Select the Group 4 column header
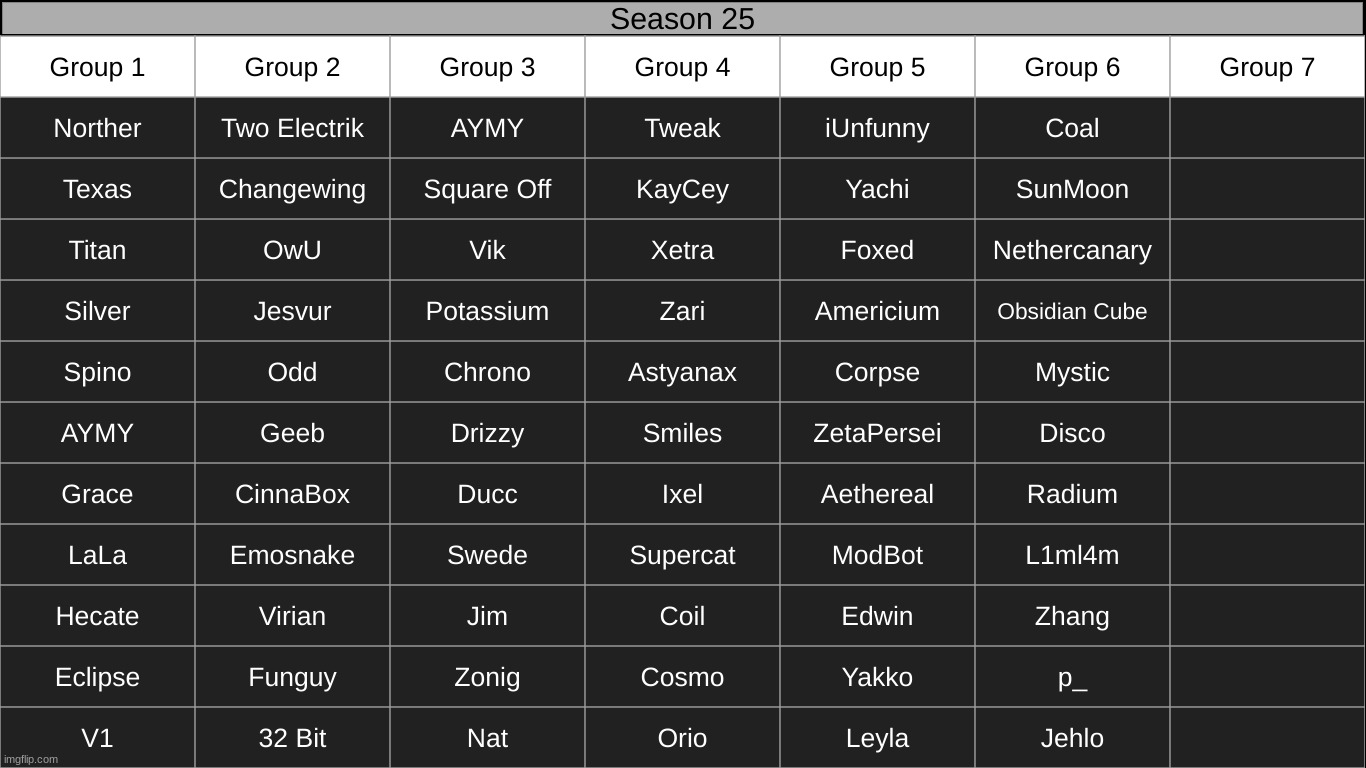The height and width of the screenshot is (768, 1366). pyautogui.click(x=682, y=67)
